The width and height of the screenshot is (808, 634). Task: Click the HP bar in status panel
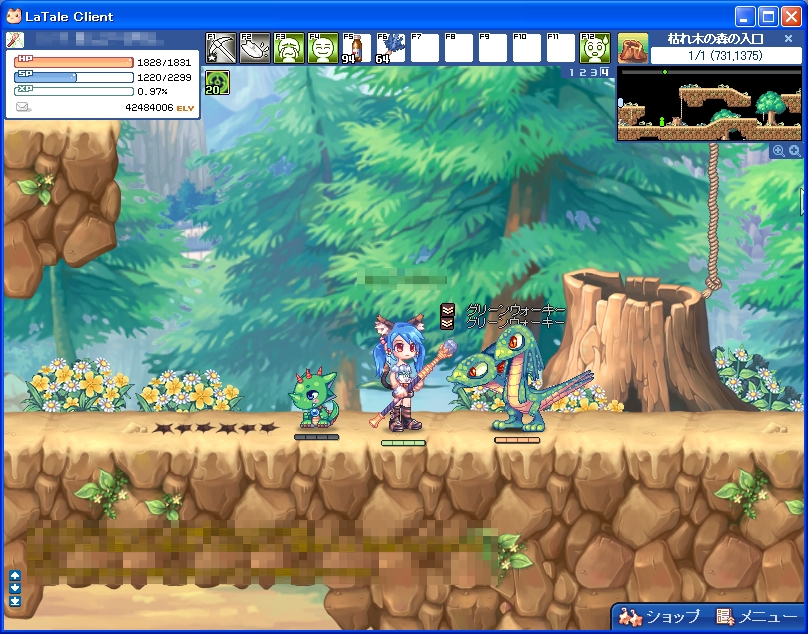[76, 62]
